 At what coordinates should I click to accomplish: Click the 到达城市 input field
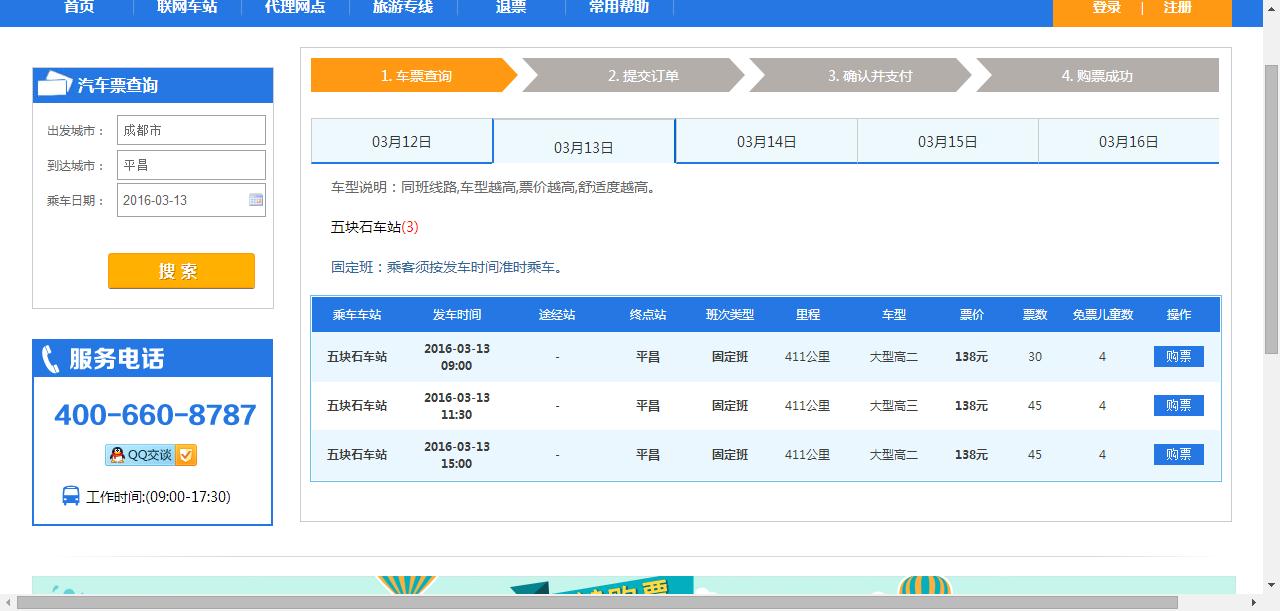(x=191, y=165)
